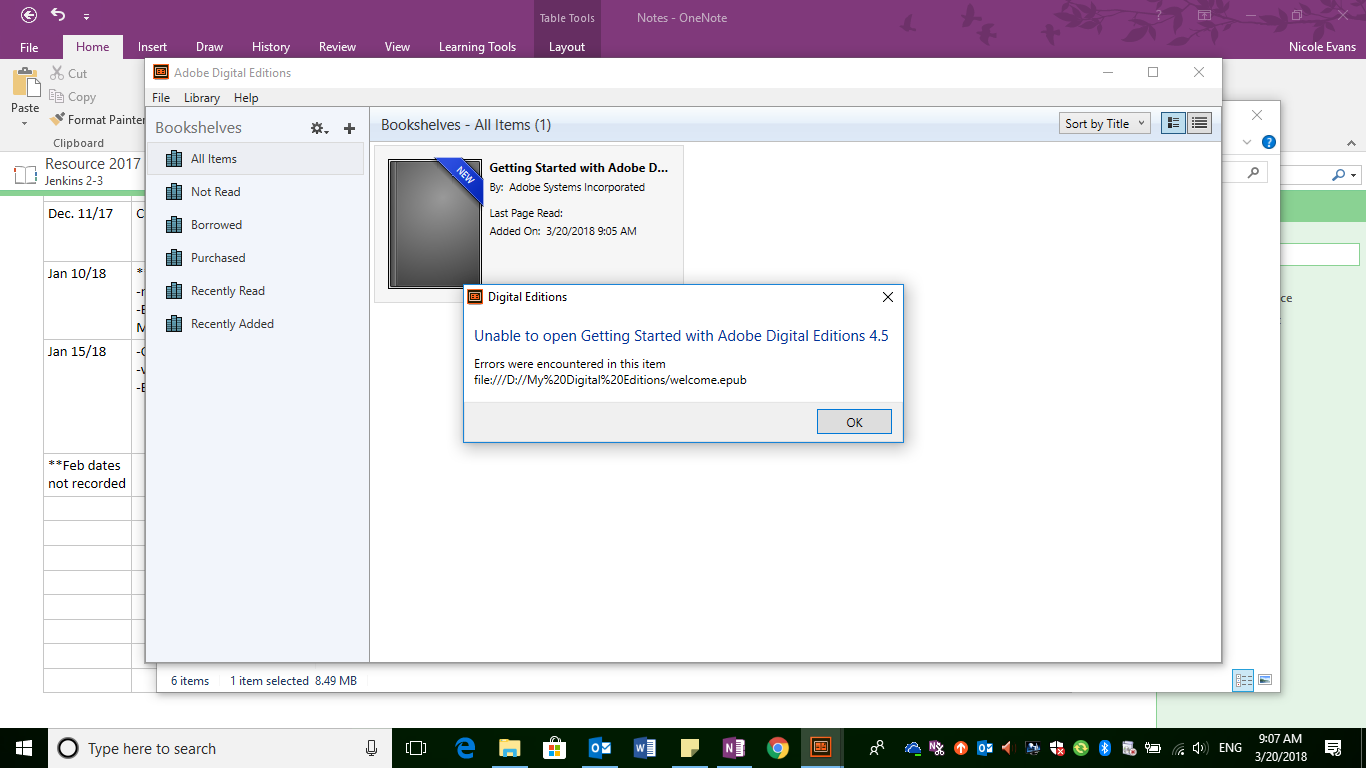Screen dimensions: 1366x768
Task: Open the Table Tools Layout tab
Action: point(567,47)
